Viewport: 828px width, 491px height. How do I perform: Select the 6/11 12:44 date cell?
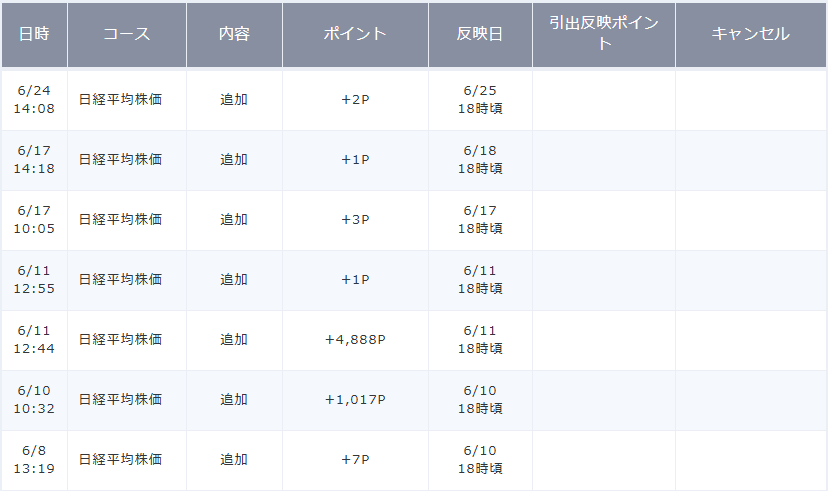[34, 340]
